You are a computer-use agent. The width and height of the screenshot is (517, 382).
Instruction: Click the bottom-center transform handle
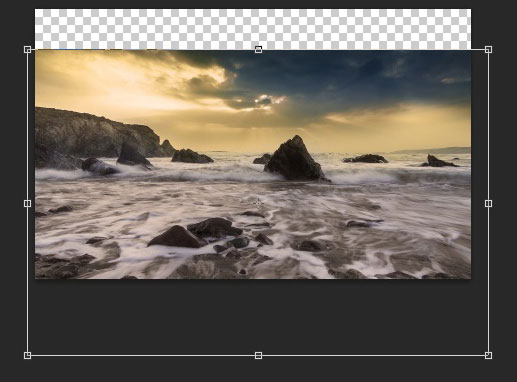[x=258, y=355]
